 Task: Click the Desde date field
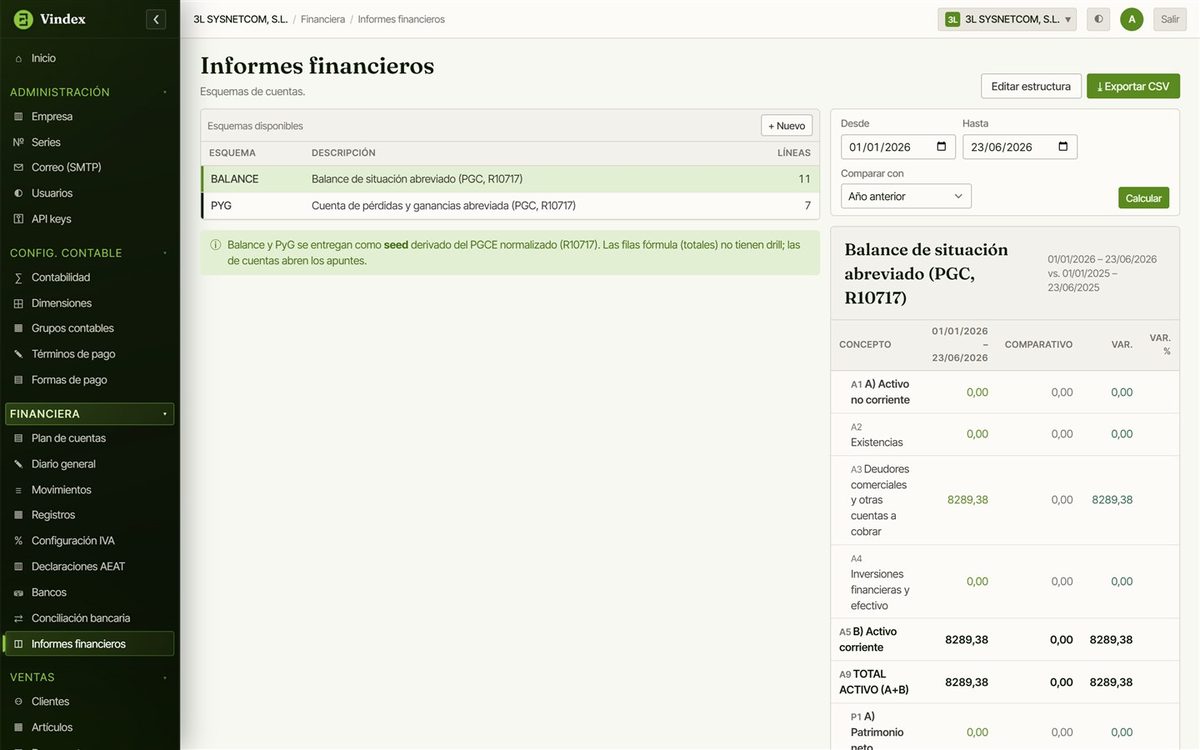(x=898, y=147)
